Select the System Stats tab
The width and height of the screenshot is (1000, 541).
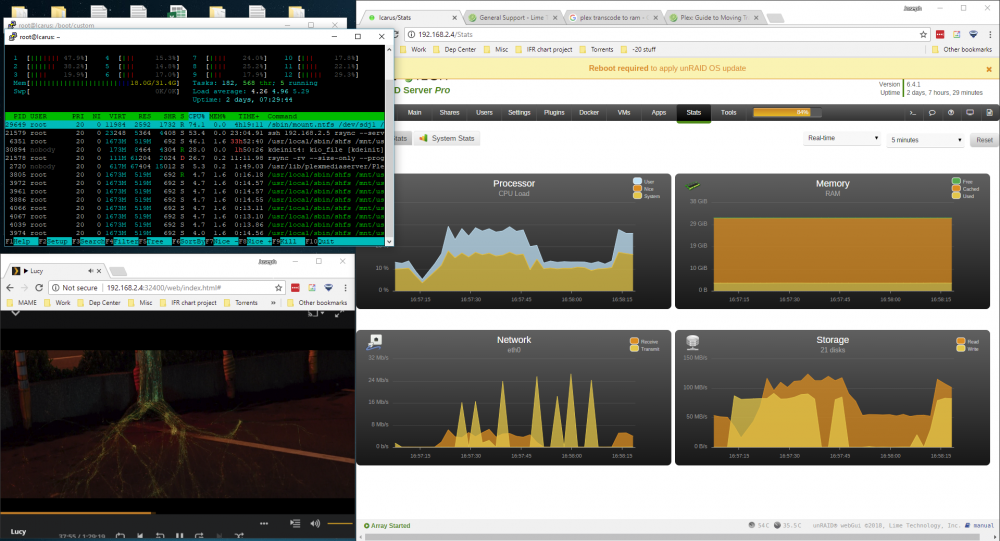click(x=446, y=138)
